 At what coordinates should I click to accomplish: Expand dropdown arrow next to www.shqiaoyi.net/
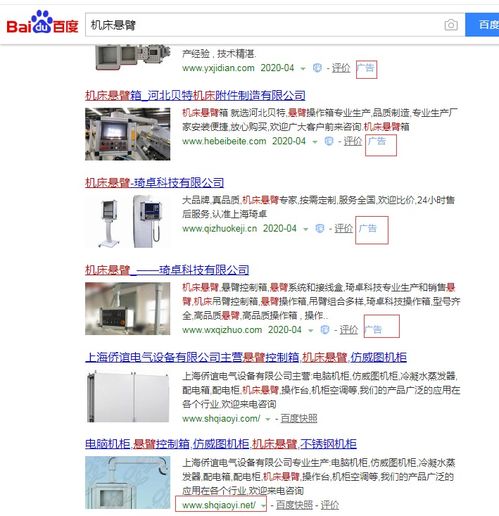point(263,506)
